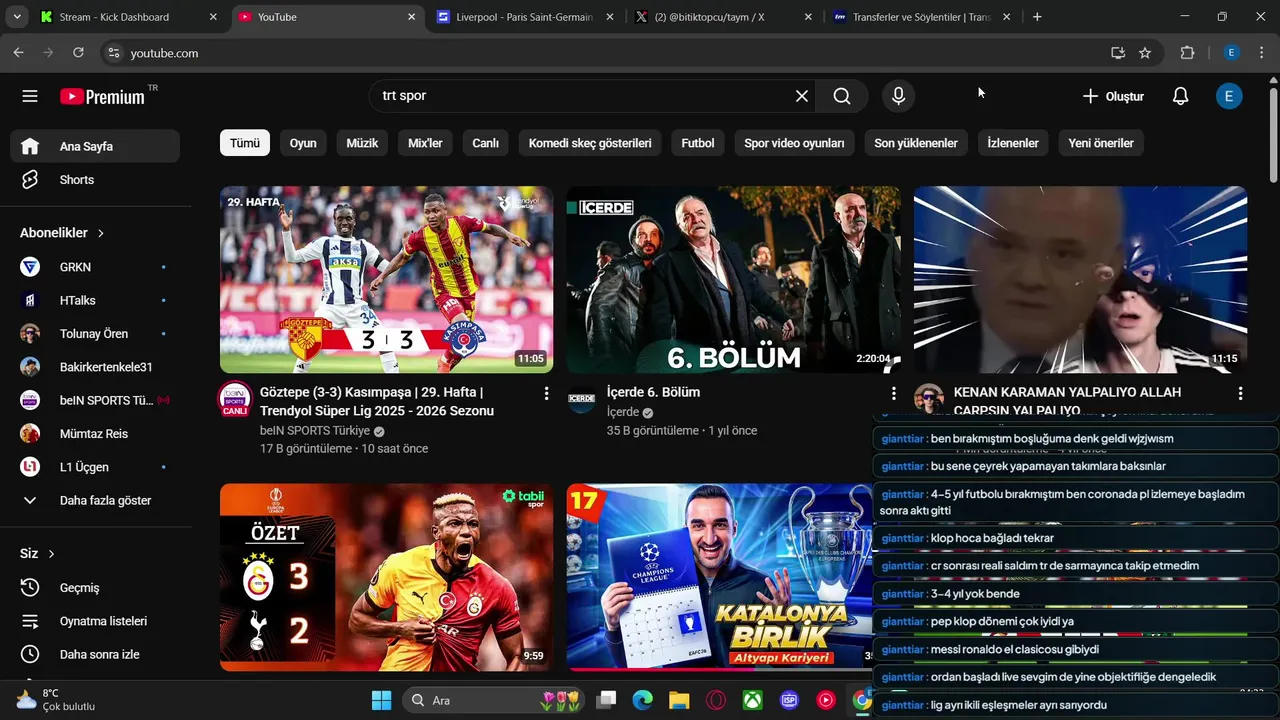This screenshot has height=720, width=1280.
Task: Select the Müzik filter chip
Action: tap(362, 143)
